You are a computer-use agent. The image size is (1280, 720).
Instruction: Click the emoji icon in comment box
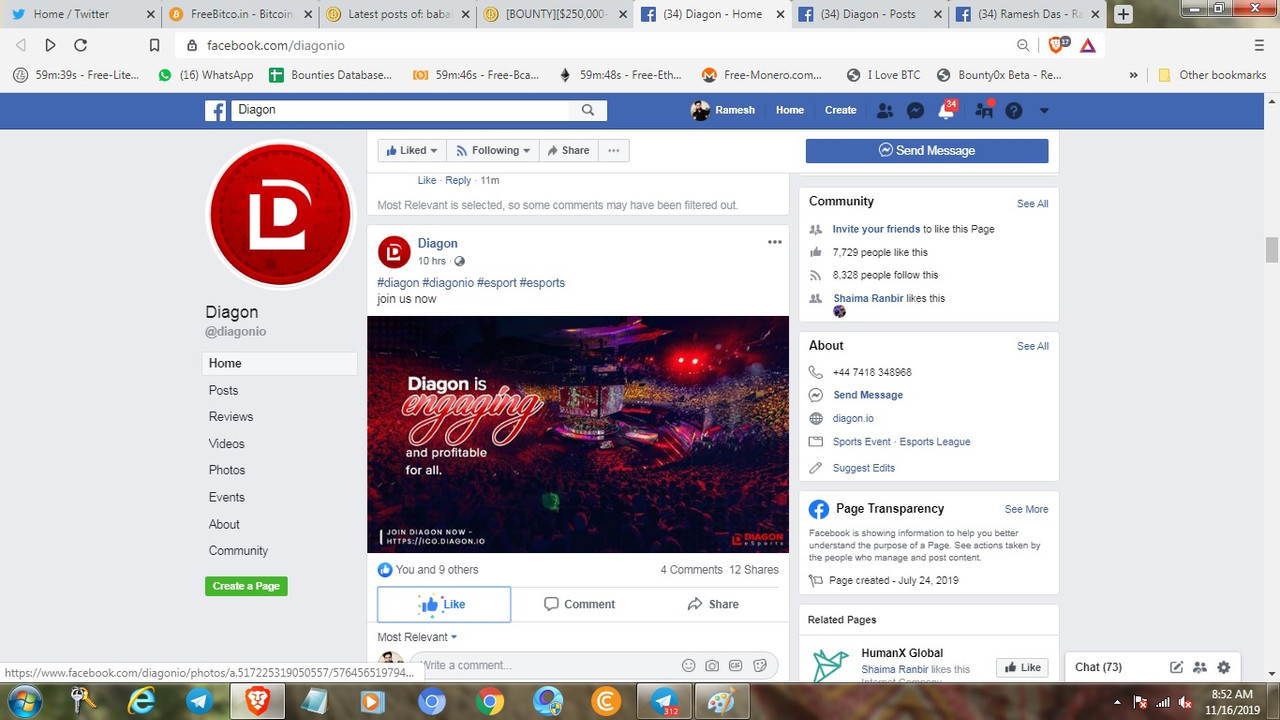688,665
